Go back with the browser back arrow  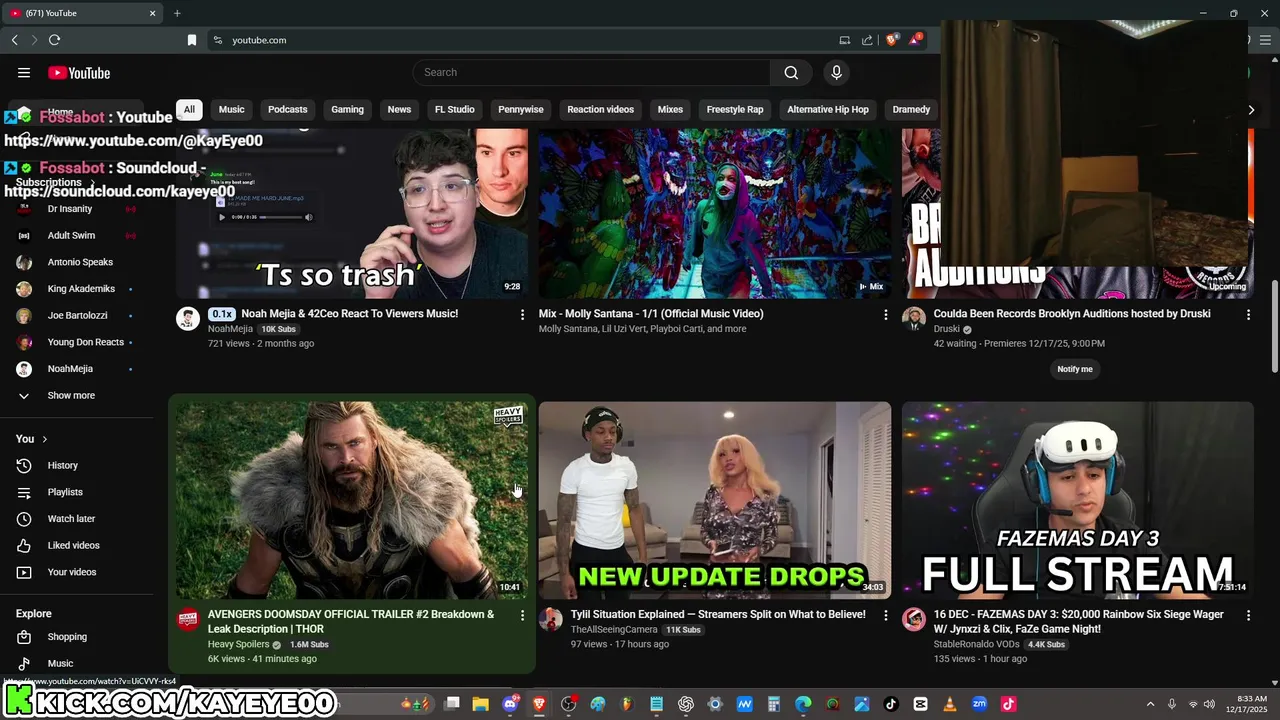point(14,40)
